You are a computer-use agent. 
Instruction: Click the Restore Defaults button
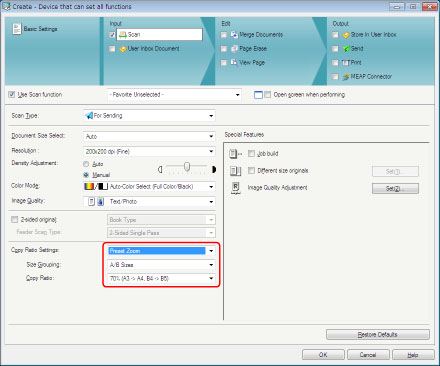pos(378,334)
